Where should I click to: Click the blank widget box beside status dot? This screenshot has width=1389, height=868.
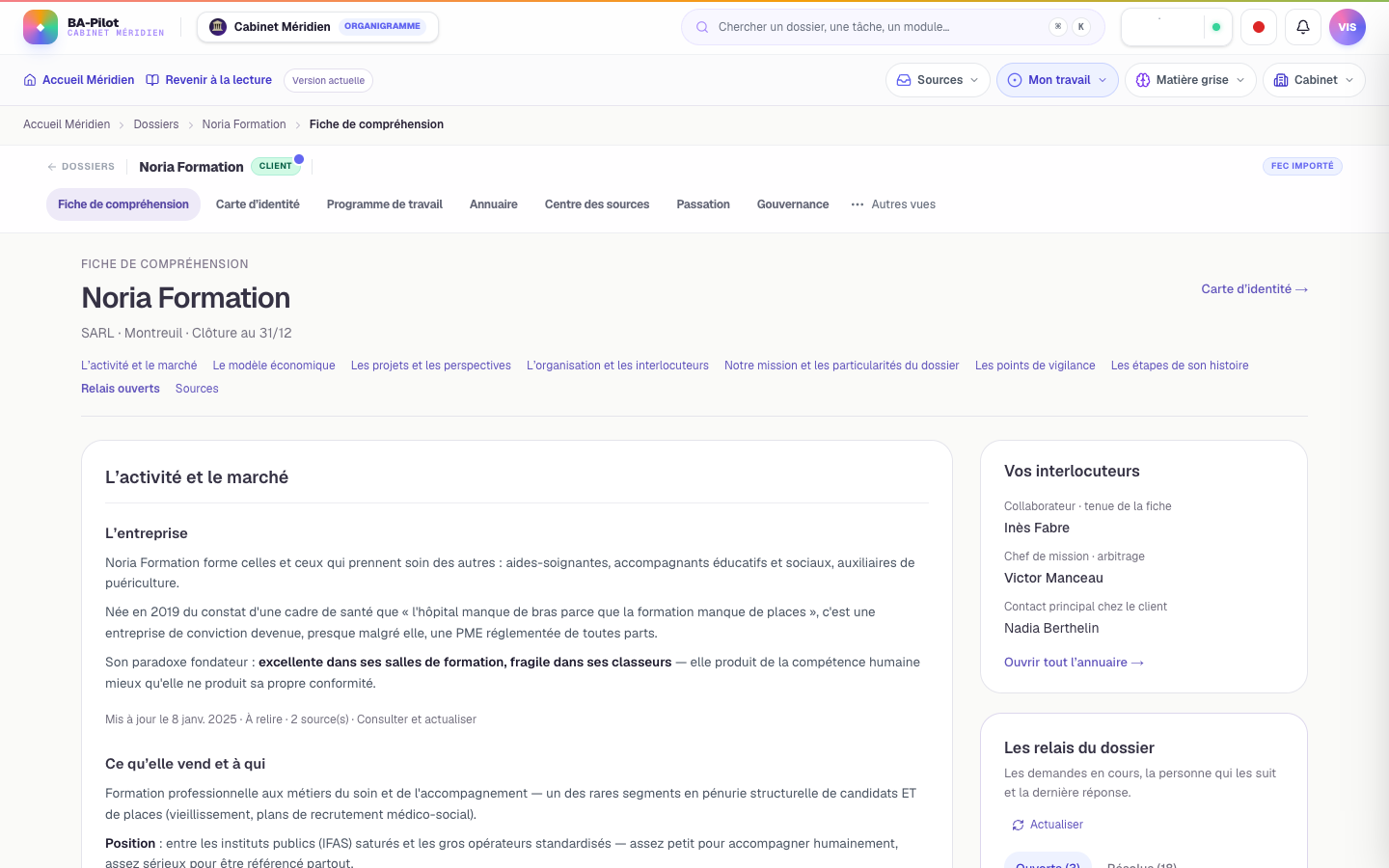(x=1162, y=27)
